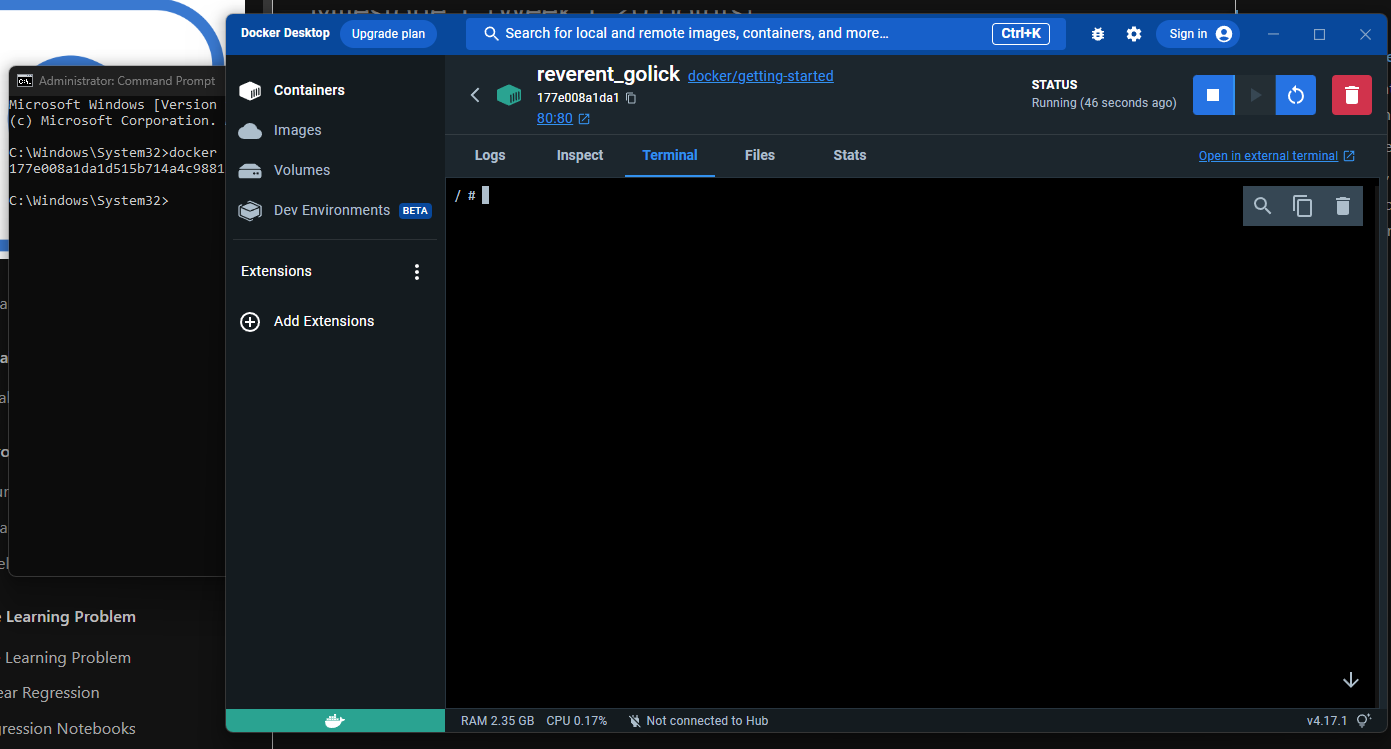Click the Command Prompt window icon
Image resolution: width=1391 pixels, height=749 pixels.
coord(25,81)
